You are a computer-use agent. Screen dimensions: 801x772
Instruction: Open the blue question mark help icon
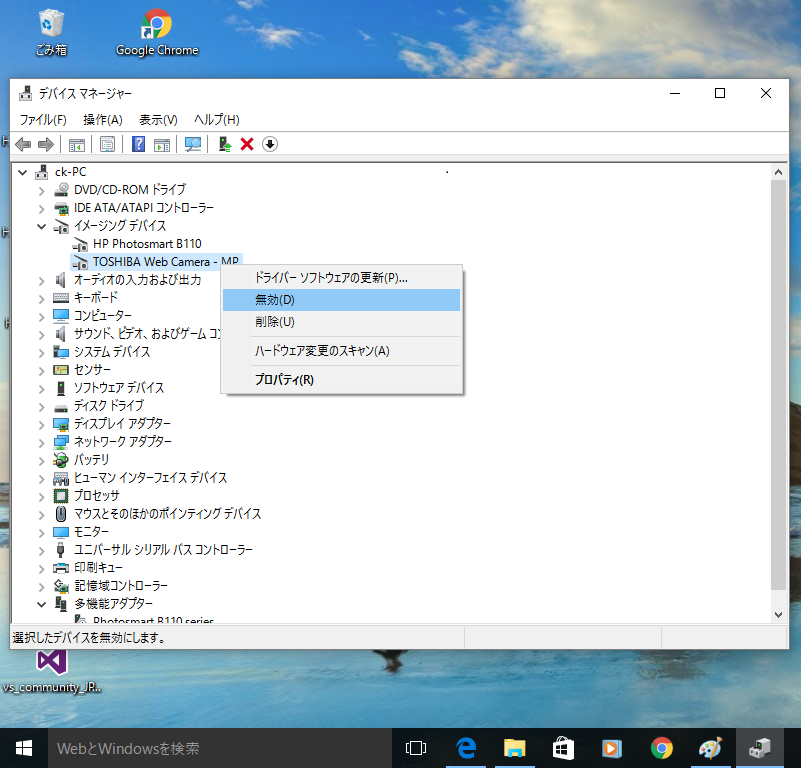point(138,145)
